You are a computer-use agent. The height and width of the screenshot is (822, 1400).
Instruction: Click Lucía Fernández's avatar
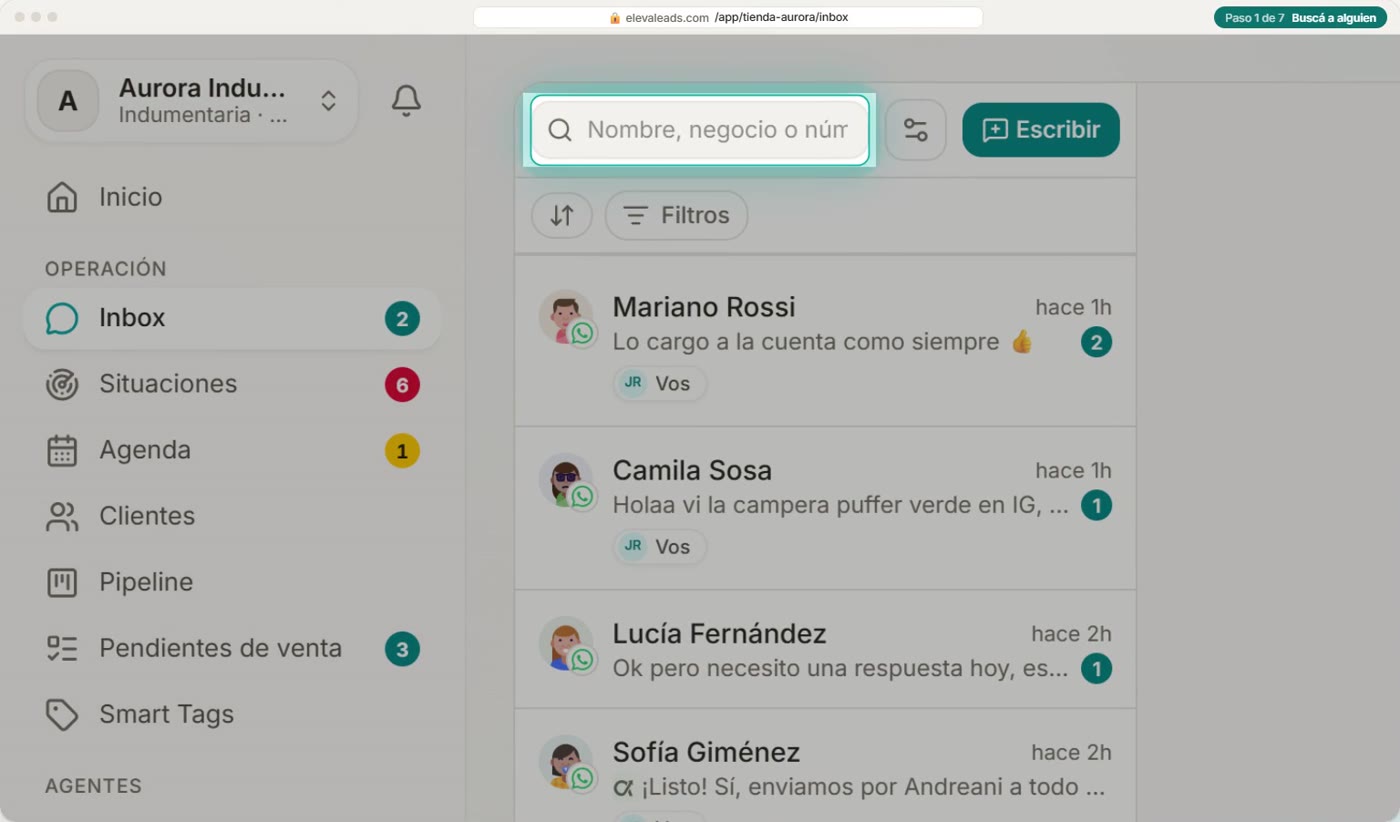point(566,644)
